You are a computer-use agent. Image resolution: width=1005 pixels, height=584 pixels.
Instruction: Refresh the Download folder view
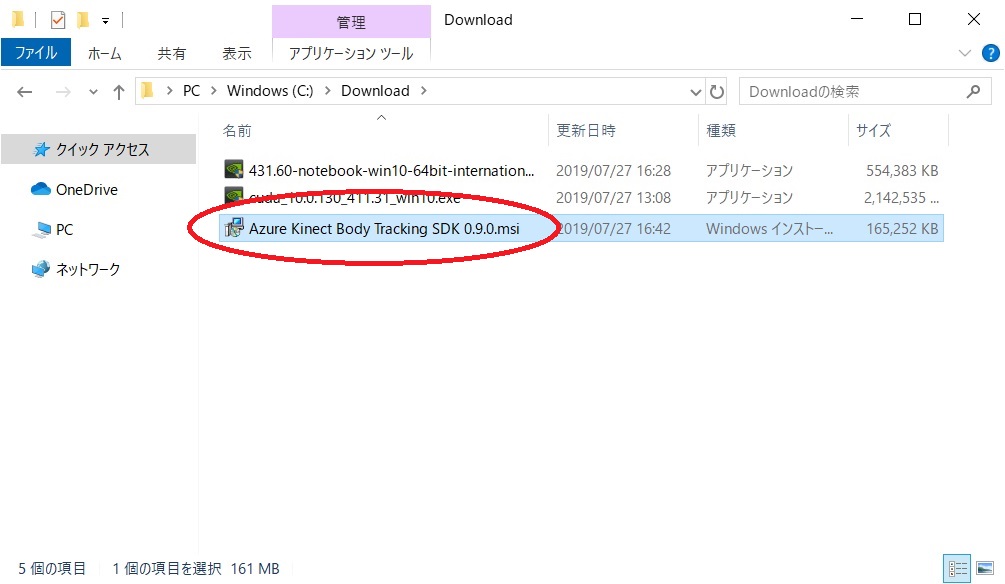tap(717, 92)
